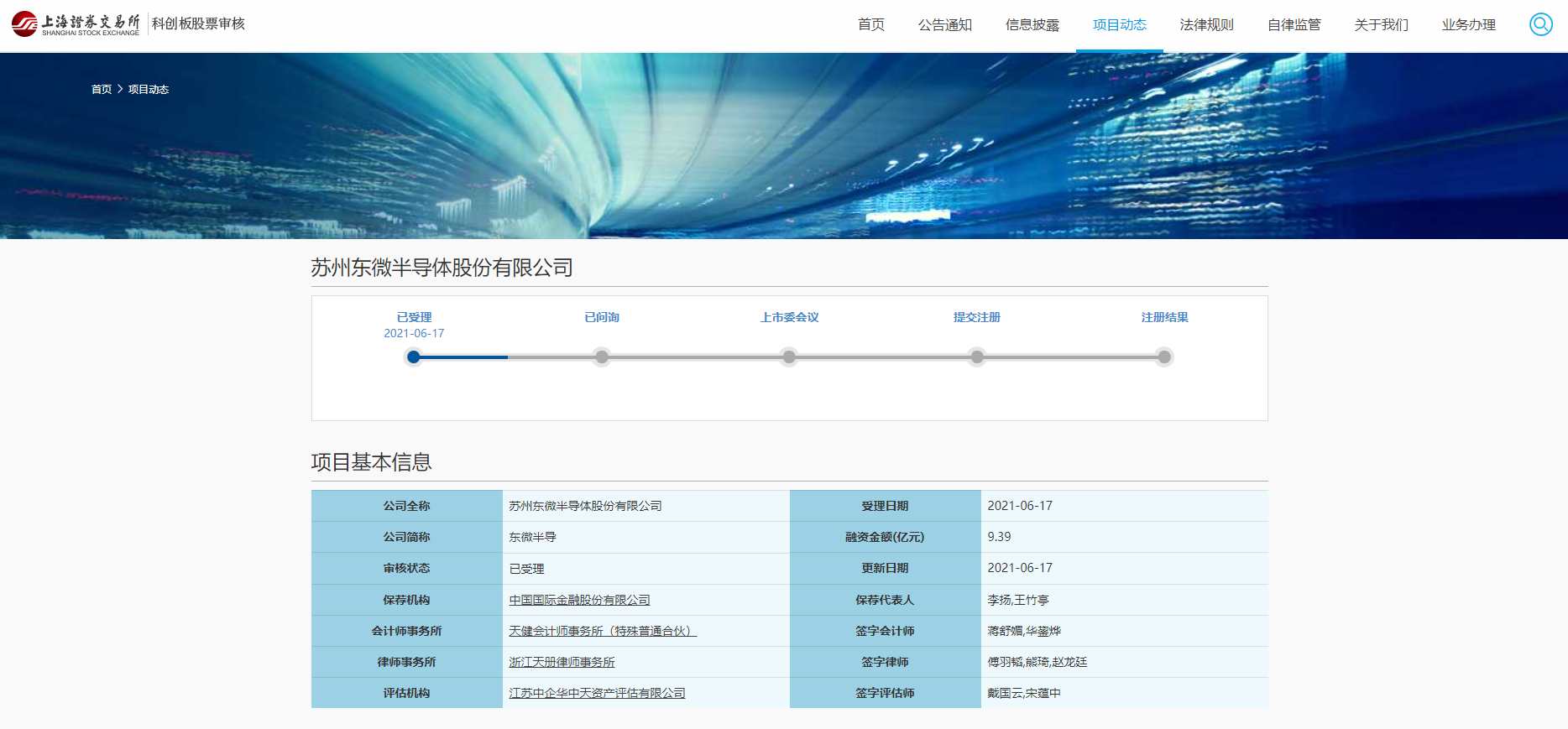Screen dimensions: 1568x729
Task: Click the 保荐代表人 header cell
Action: point(885,600)
